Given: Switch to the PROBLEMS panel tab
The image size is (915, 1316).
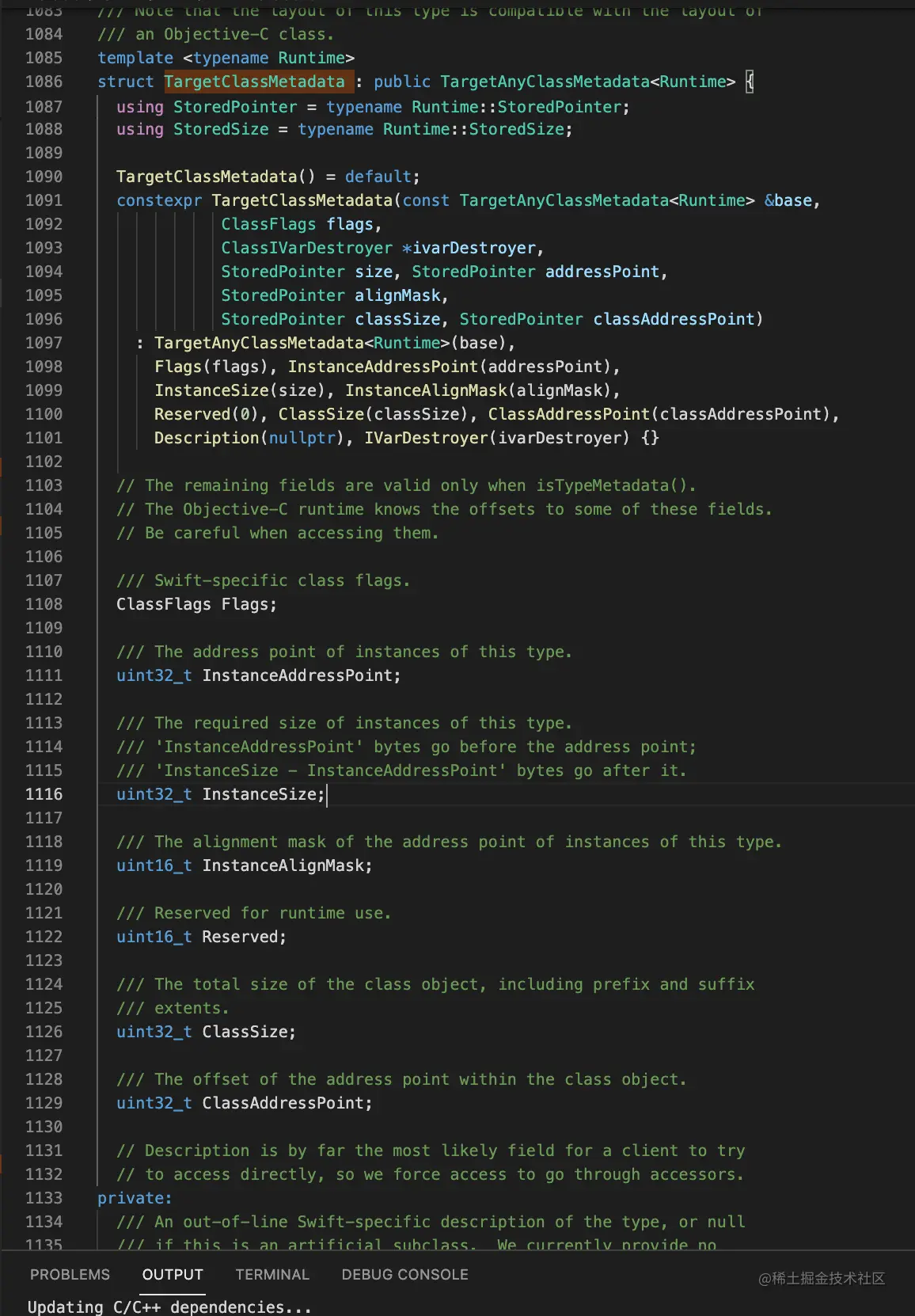Looking at the screenshot, I should (70, 1275).
